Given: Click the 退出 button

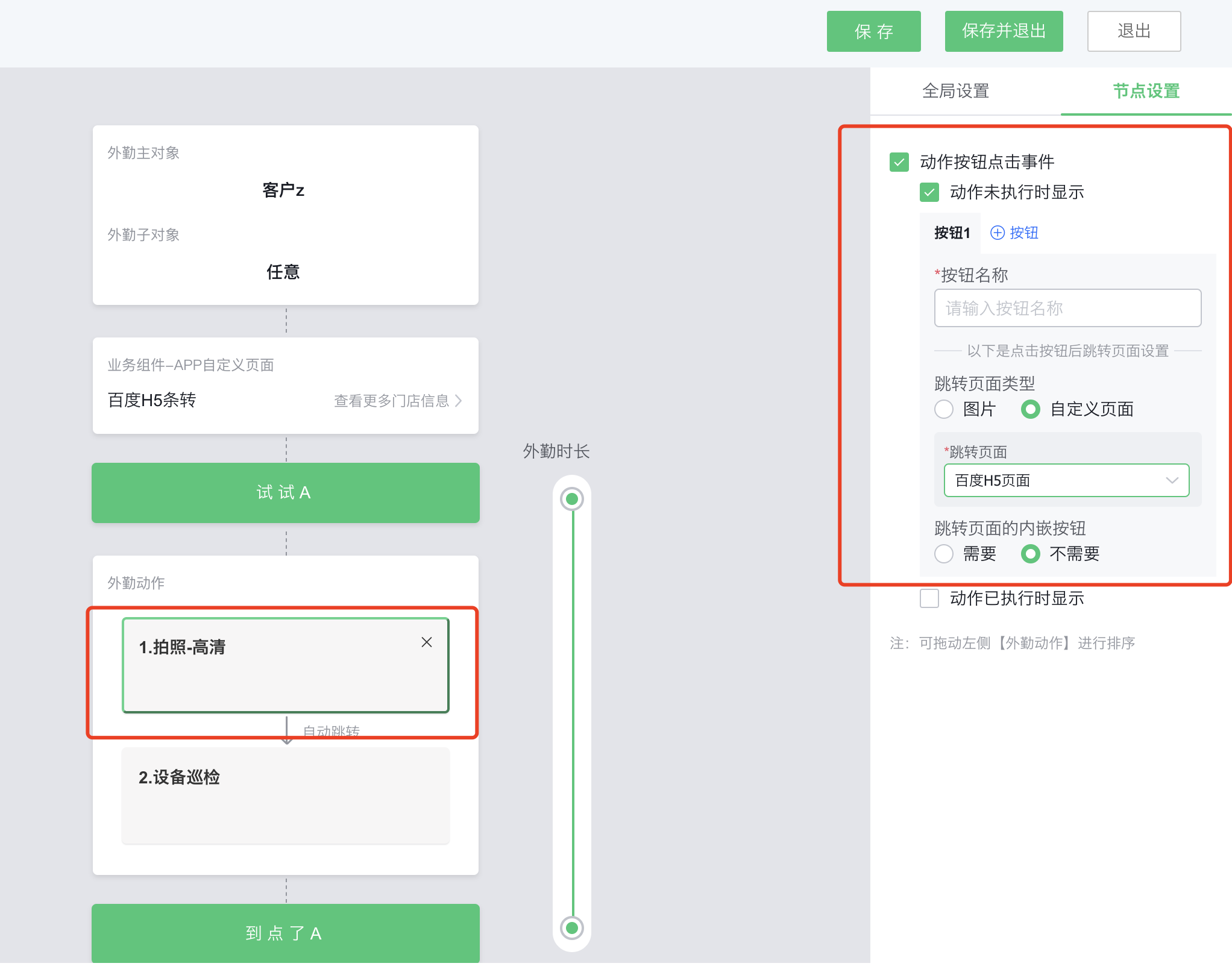Looking at the screenshot, I should [1134, 31].
